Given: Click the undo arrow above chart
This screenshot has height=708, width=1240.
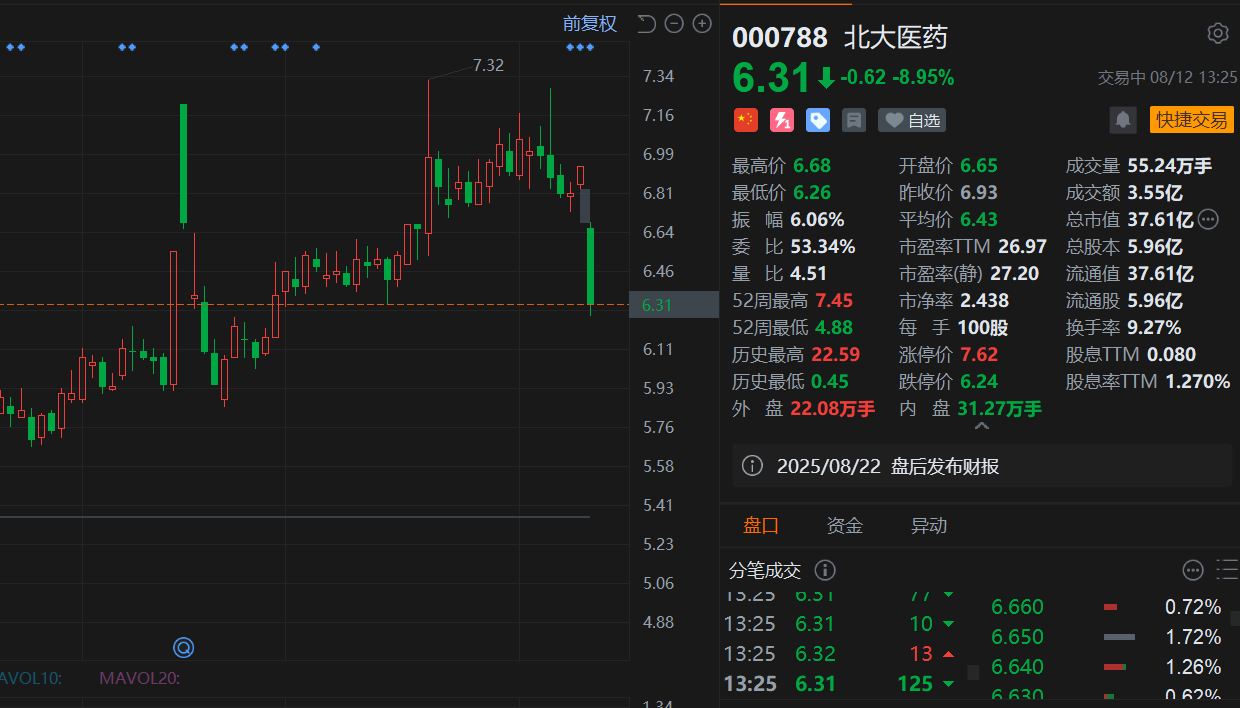Looking at the screenshot, I should tap(646, 23).
